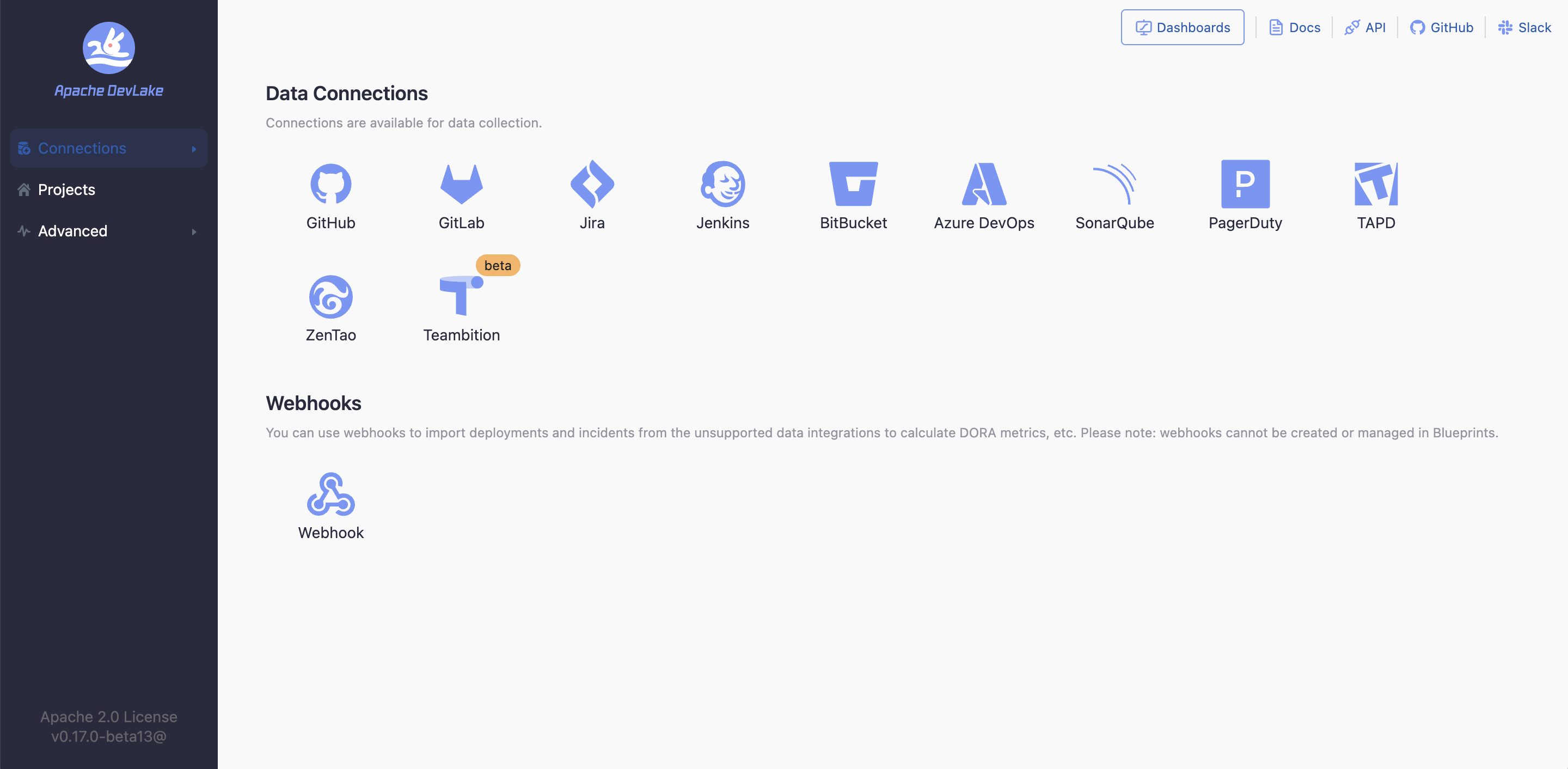The height and width of the screenshot is (769, 1568).
Task: Select the ZenTao swirl icon
Action: coord(330,296)
